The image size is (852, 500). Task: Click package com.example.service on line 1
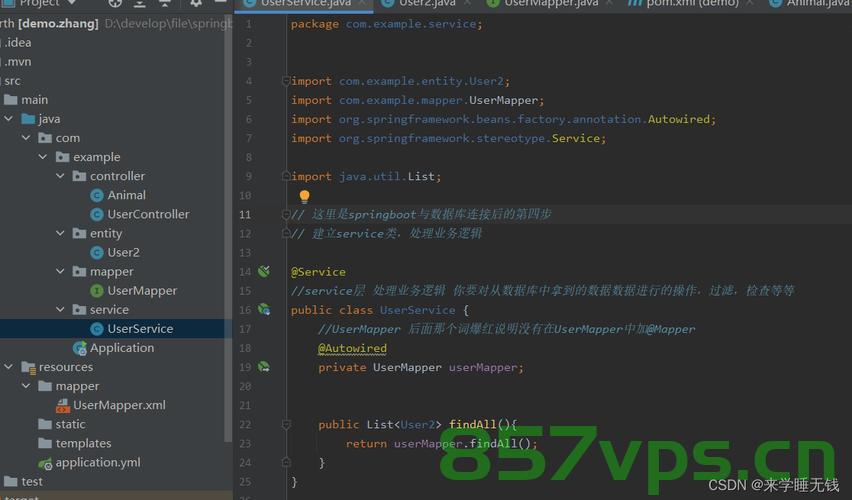[386, 24]
